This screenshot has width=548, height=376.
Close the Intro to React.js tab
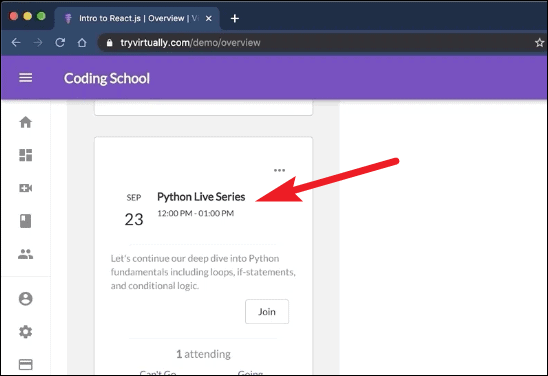click(x=209, y=18)
